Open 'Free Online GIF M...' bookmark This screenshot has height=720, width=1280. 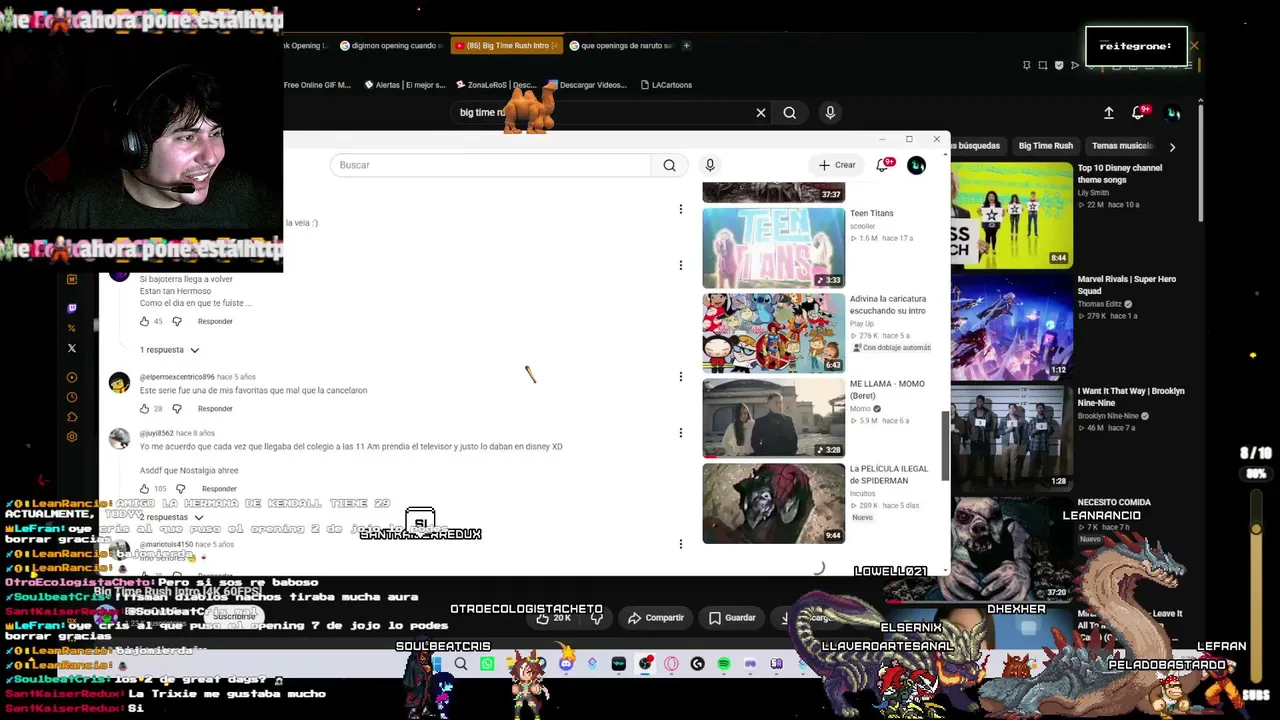[x=317, y=85]
